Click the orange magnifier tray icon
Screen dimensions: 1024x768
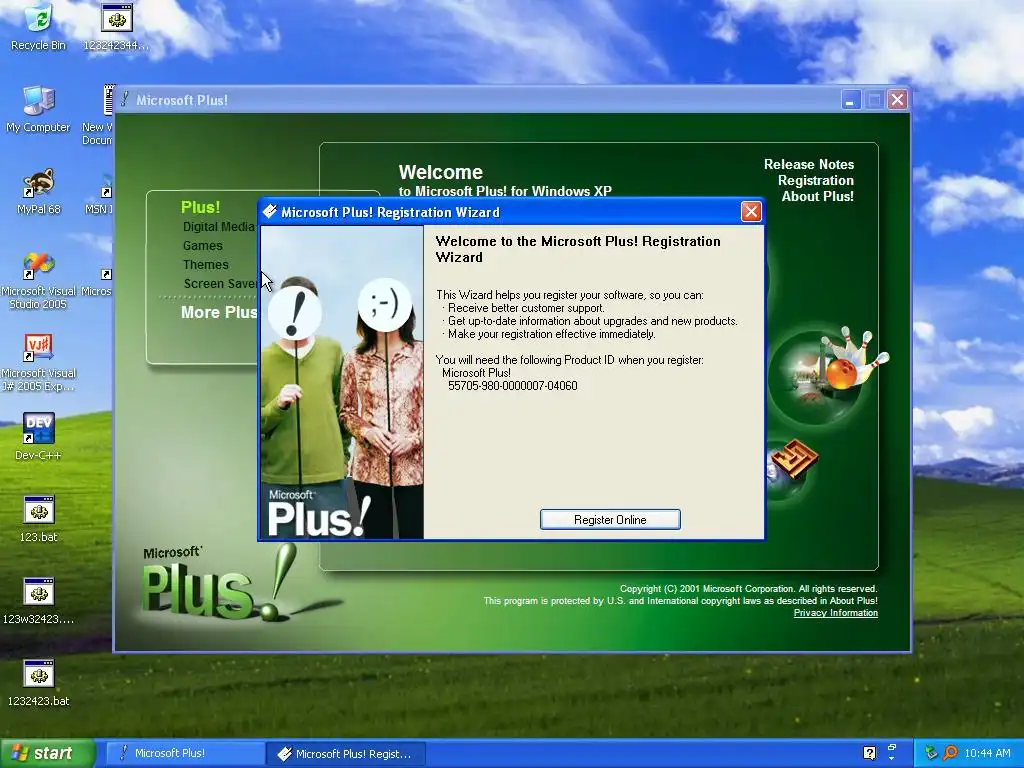coord(950,753)
